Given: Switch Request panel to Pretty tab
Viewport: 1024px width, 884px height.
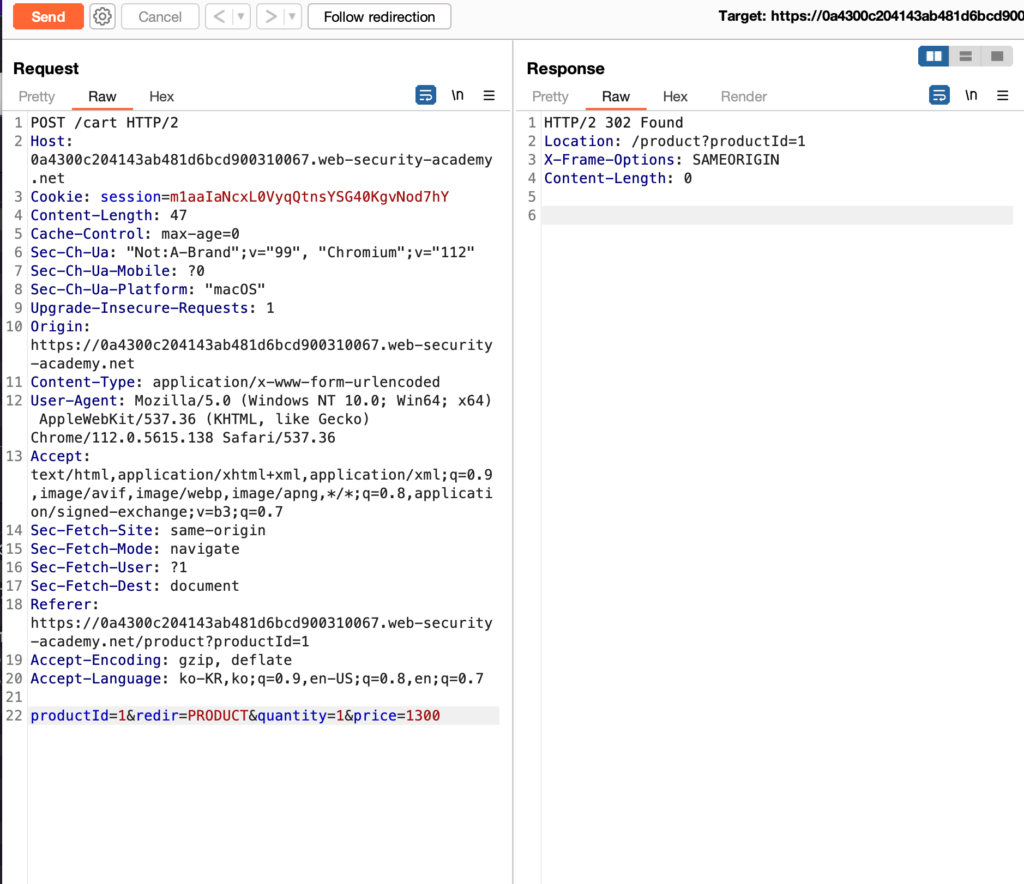Looking at the screenshot, I should [37, 97].
